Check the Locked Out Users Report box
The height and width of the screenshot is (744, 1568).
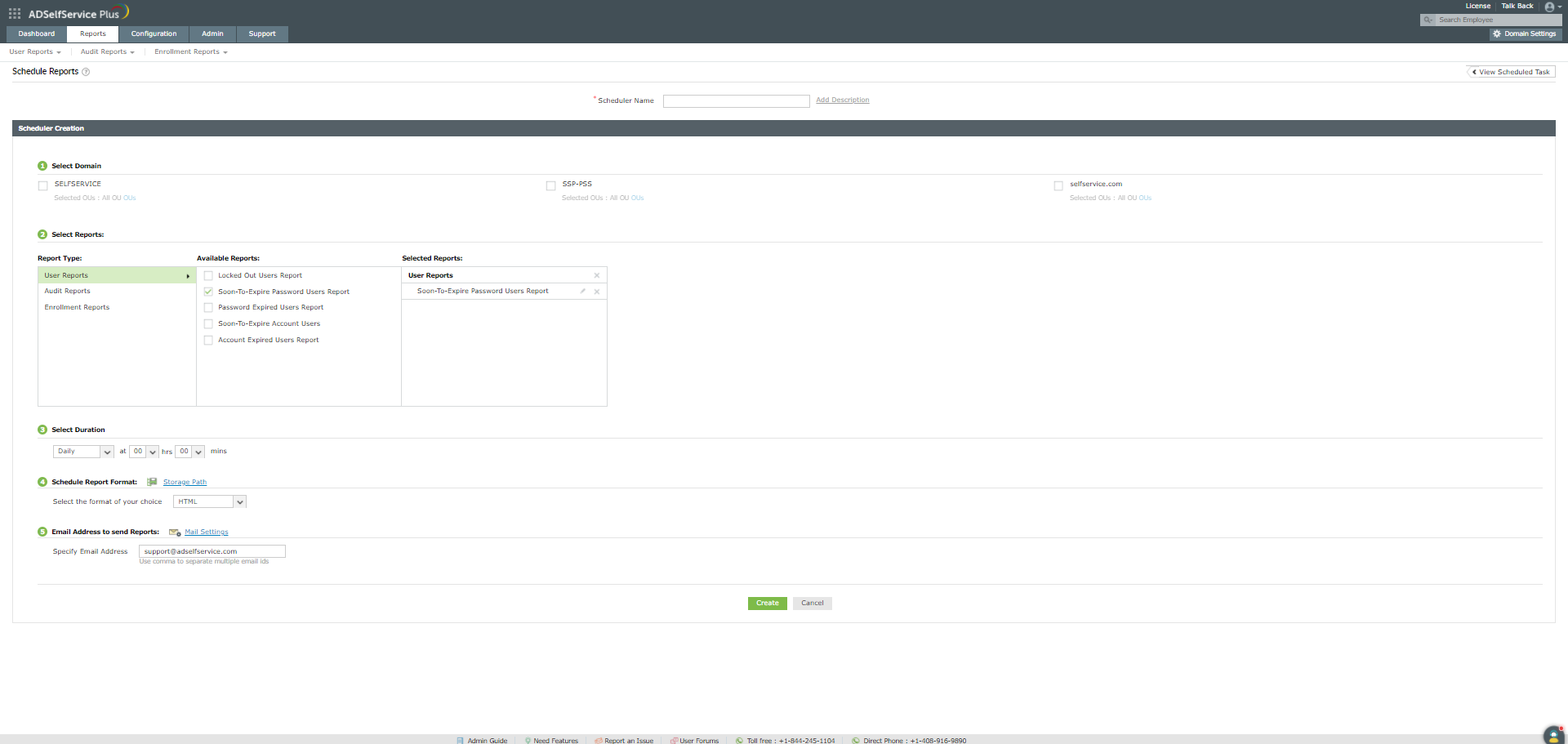(208, 276)
